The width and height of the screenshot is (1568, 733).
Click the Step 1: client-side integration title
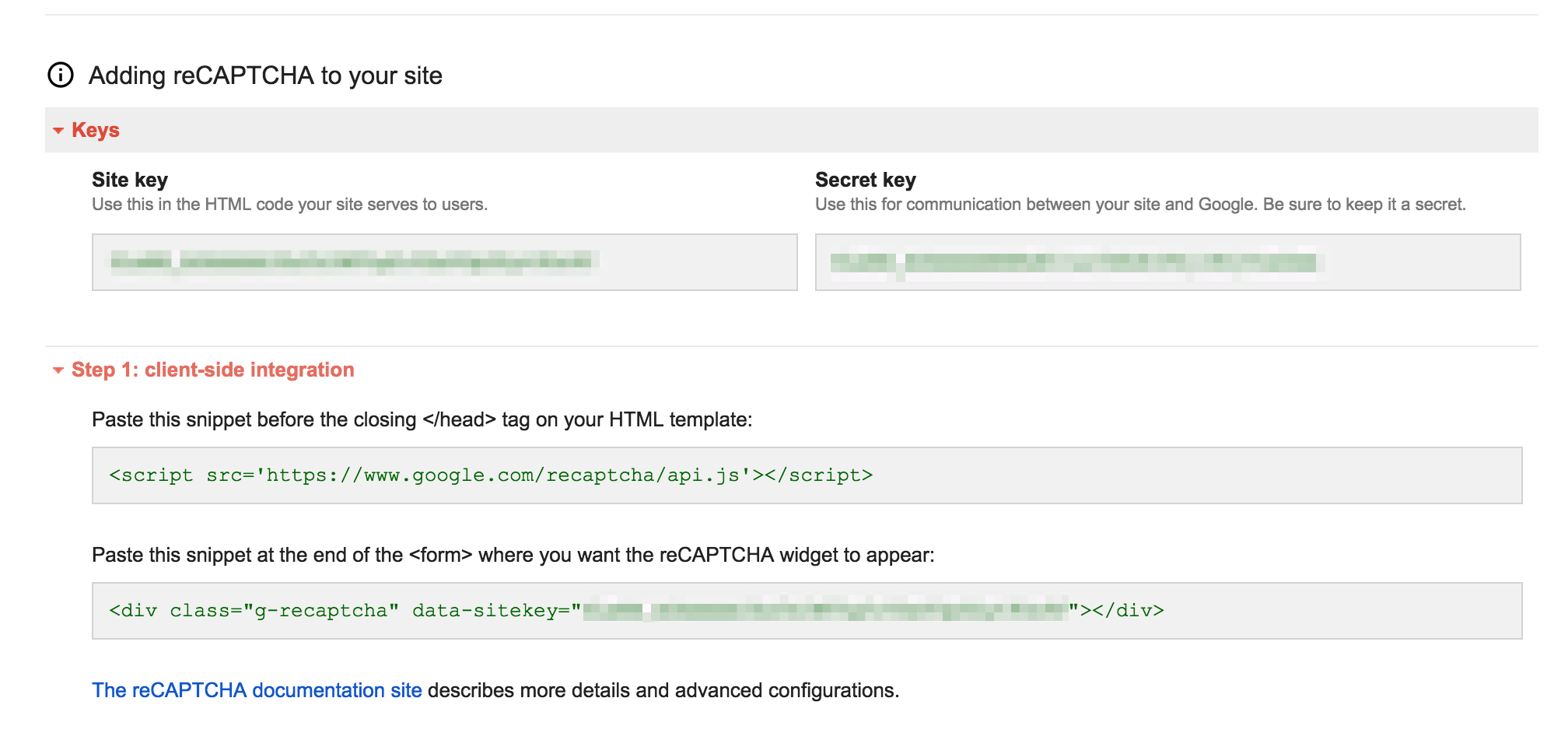[212, 370]
